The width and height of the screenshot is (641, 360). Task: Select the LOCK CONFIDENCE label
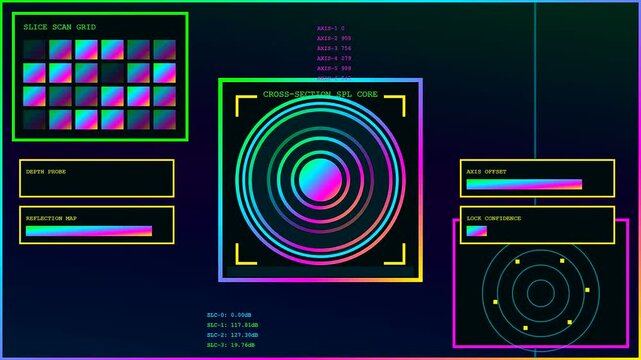494,218
